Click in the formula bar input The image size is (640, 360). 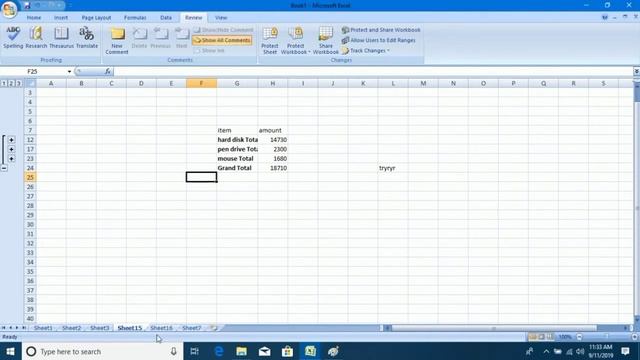point(372,71)
